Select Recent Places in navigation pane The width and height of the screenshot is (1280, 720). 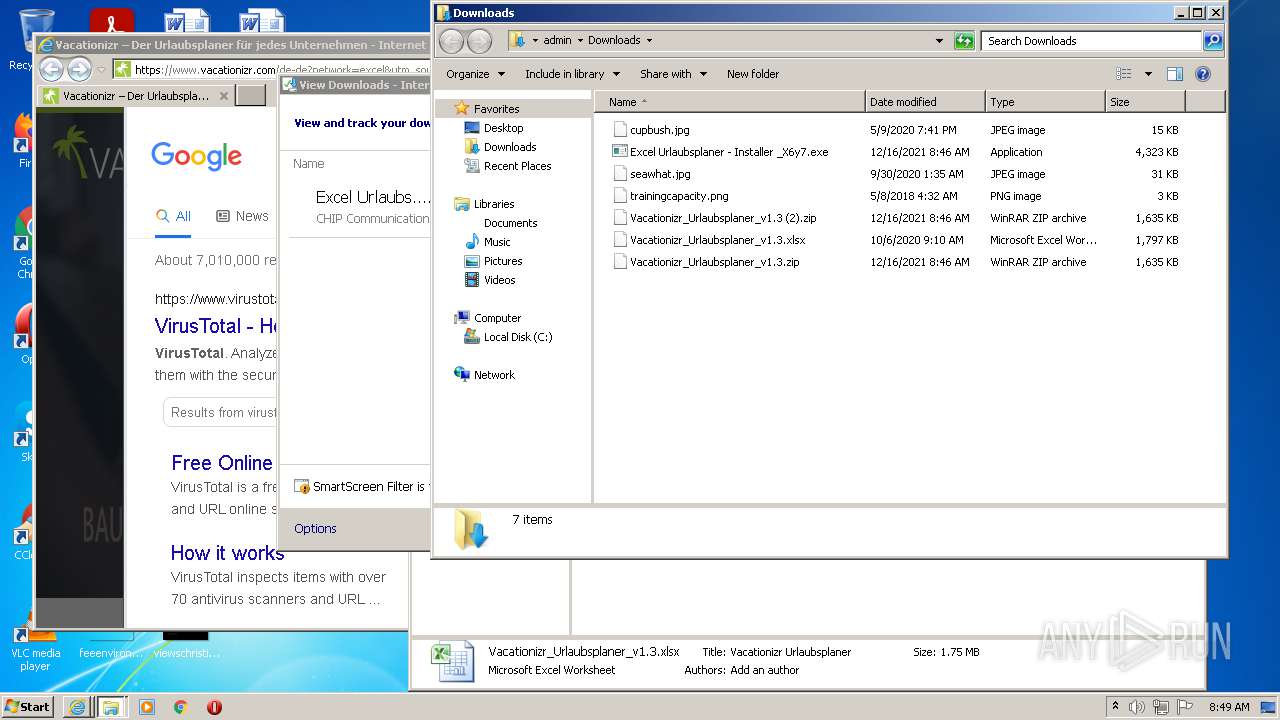pos(517,166)
